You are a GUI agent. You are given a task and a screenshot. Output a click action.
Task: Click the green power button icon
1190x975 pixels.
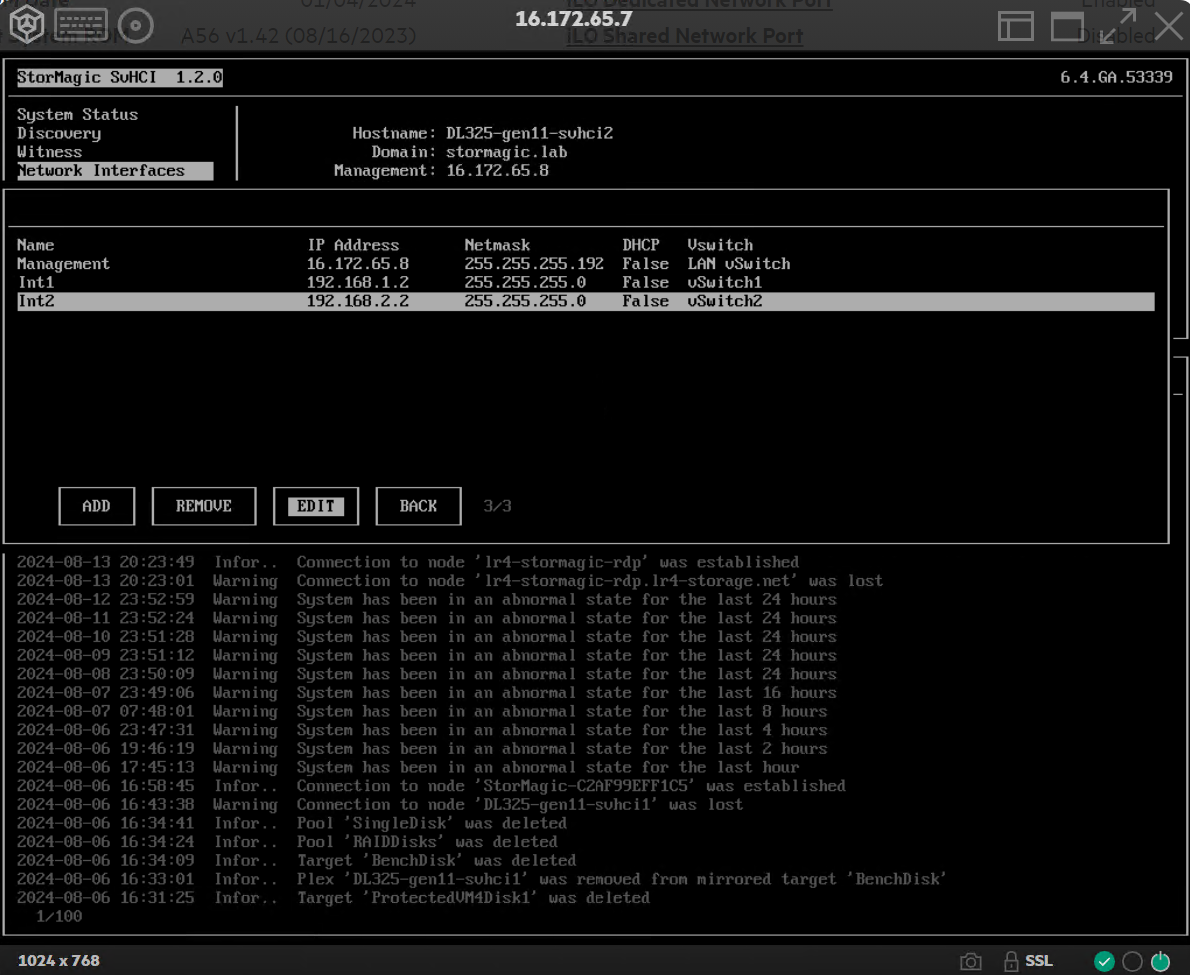1160,961
